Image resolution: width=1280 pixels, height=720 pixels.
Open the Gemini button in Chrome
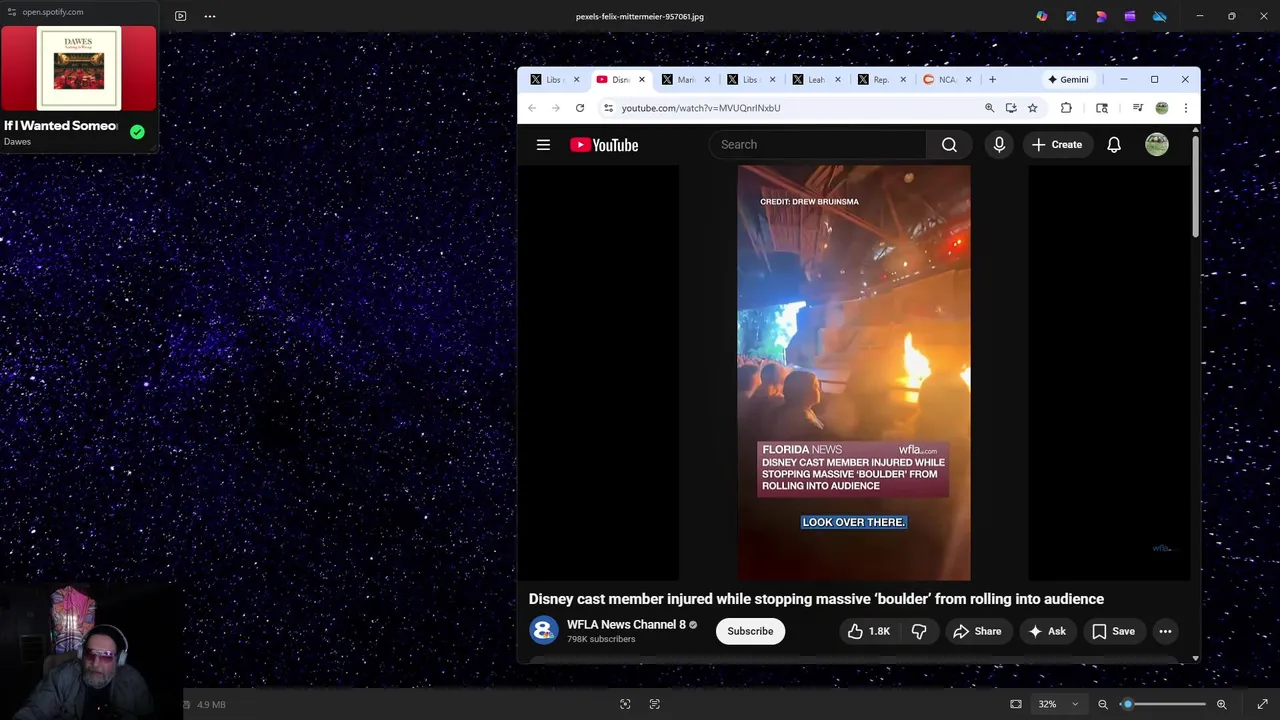tap(1068, 80)
